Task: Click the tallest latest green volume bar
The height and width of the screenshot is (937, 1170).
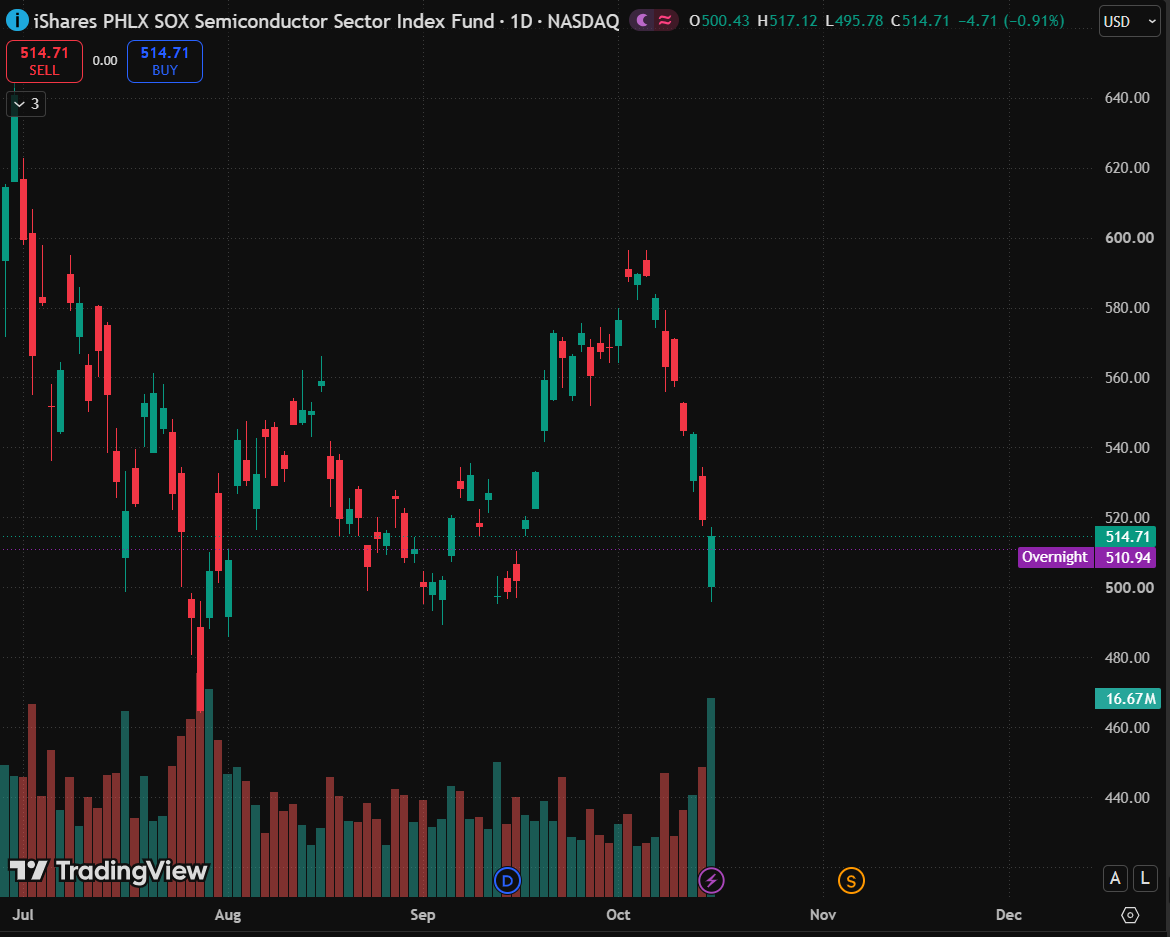Action: pyautogui.click(x=711, y=797)
